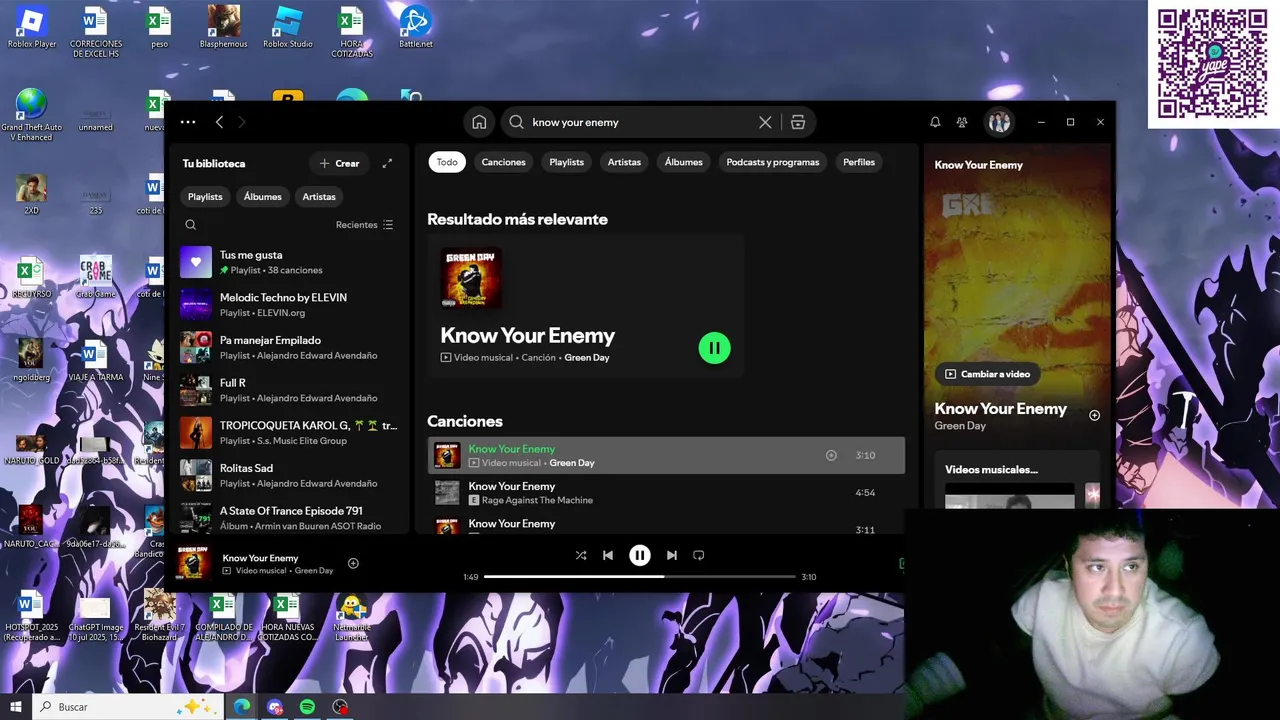Add now-playing song to Liked plus icon
The height and width of the screenshot is (720, 1280).
click(353, 563)
